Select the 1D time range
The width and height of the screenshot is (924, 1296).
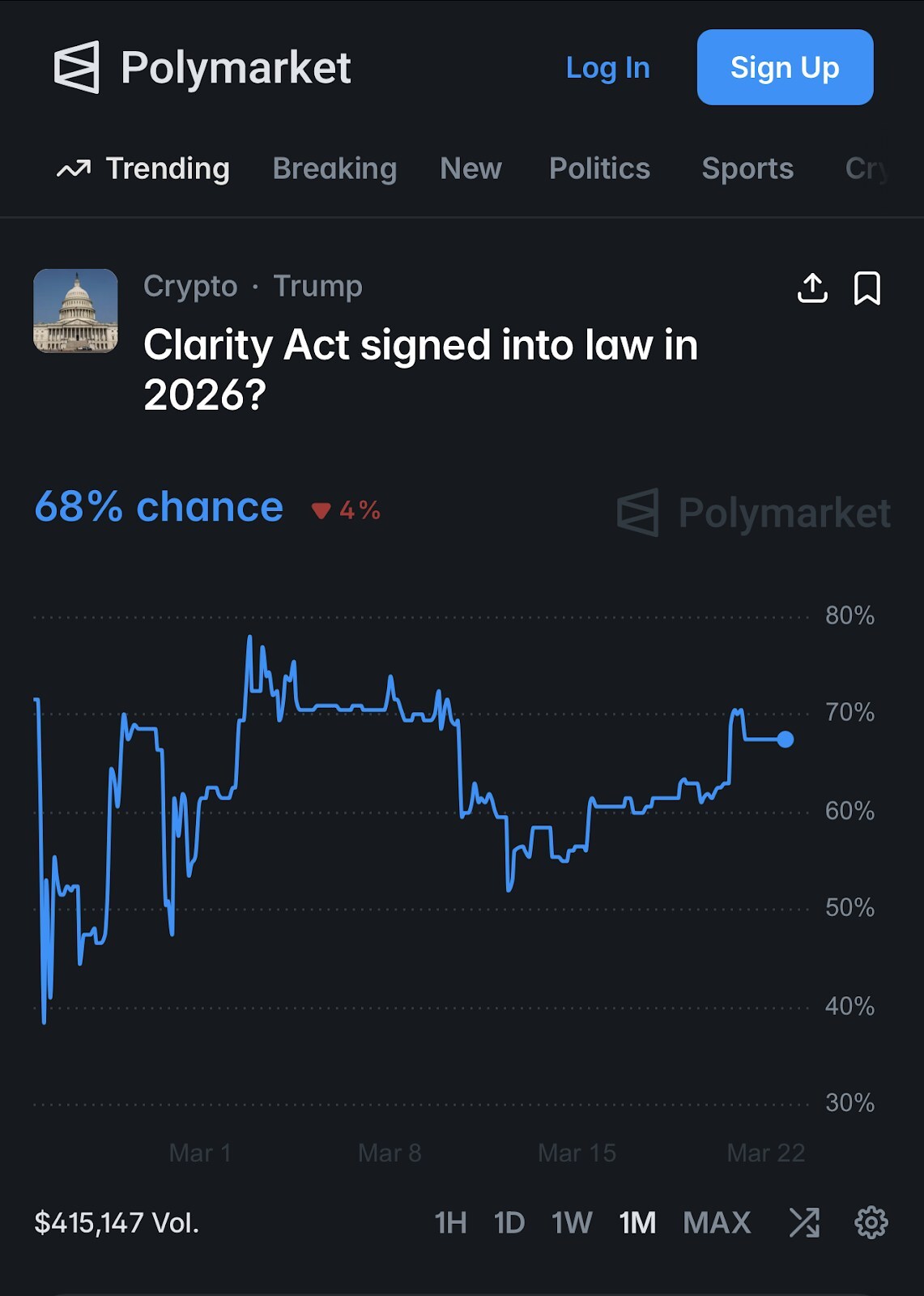pos(509,1222)
